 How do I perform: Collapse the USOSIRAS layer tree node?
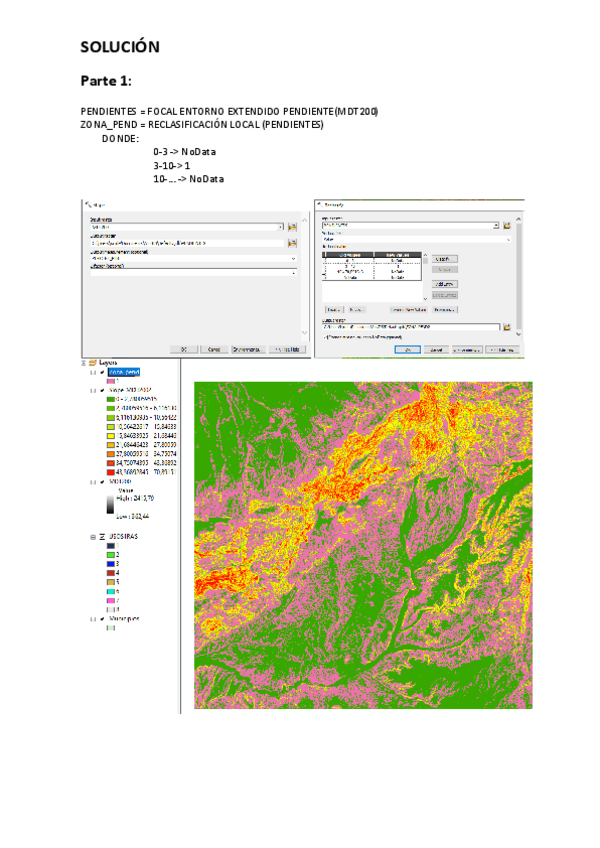92,537
